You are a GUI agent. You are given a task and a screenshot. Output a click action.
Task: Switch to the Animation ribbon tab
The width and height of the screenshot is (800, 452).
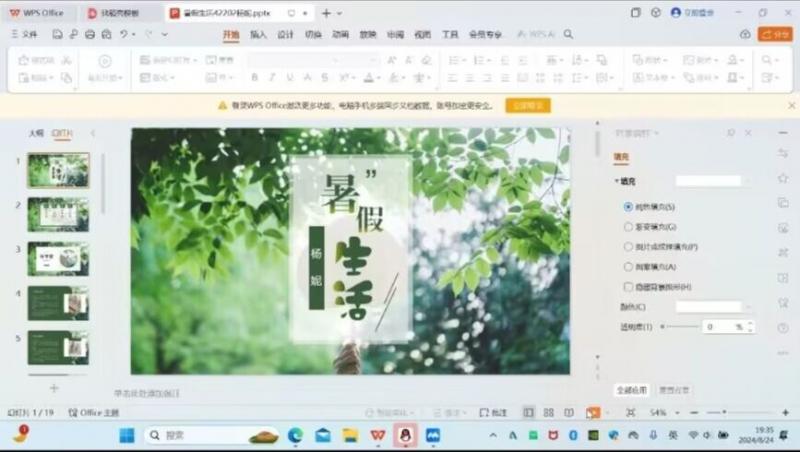340,34
